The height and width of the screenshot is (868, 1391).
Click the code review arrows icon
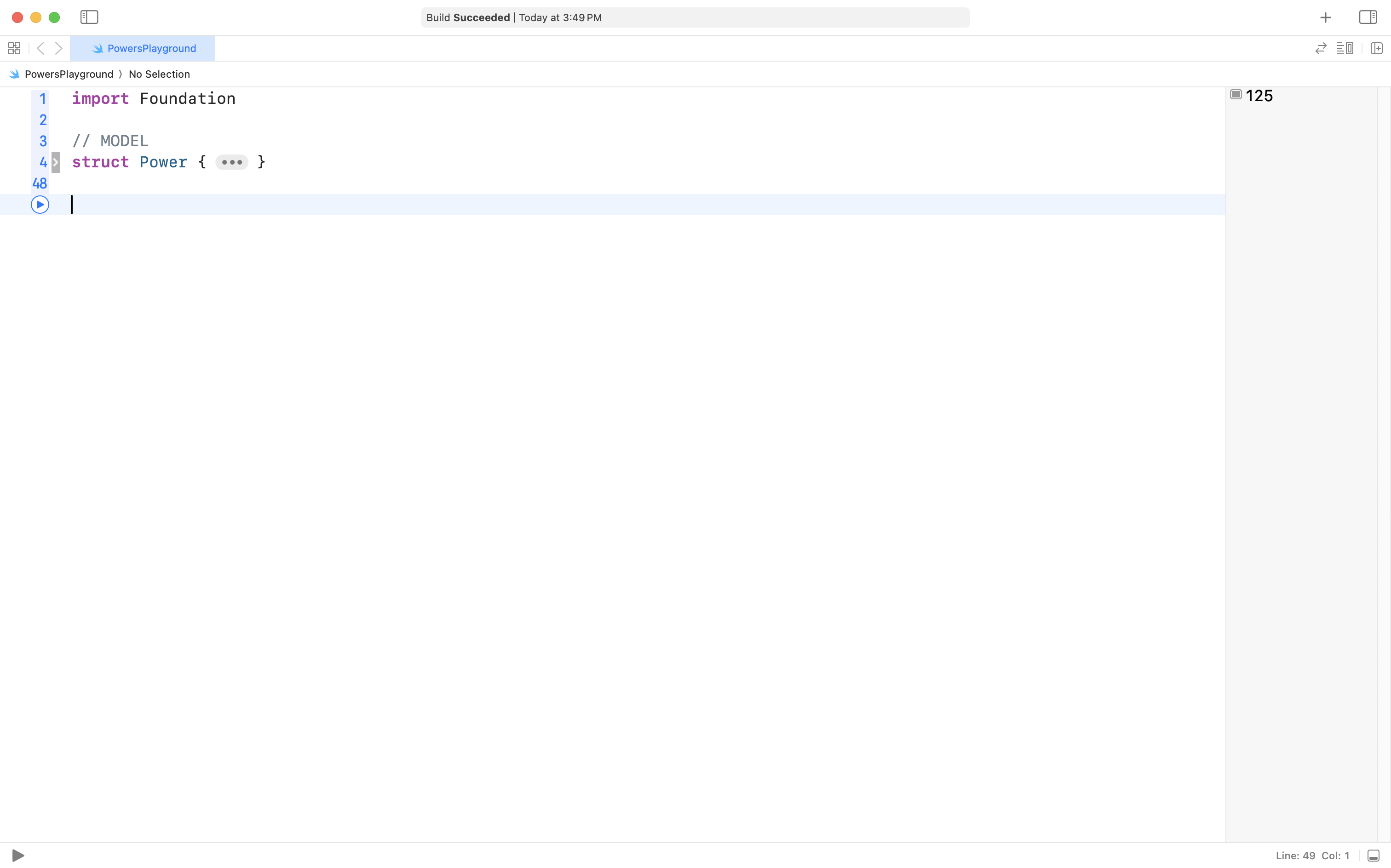click(x=1321, y=48)
